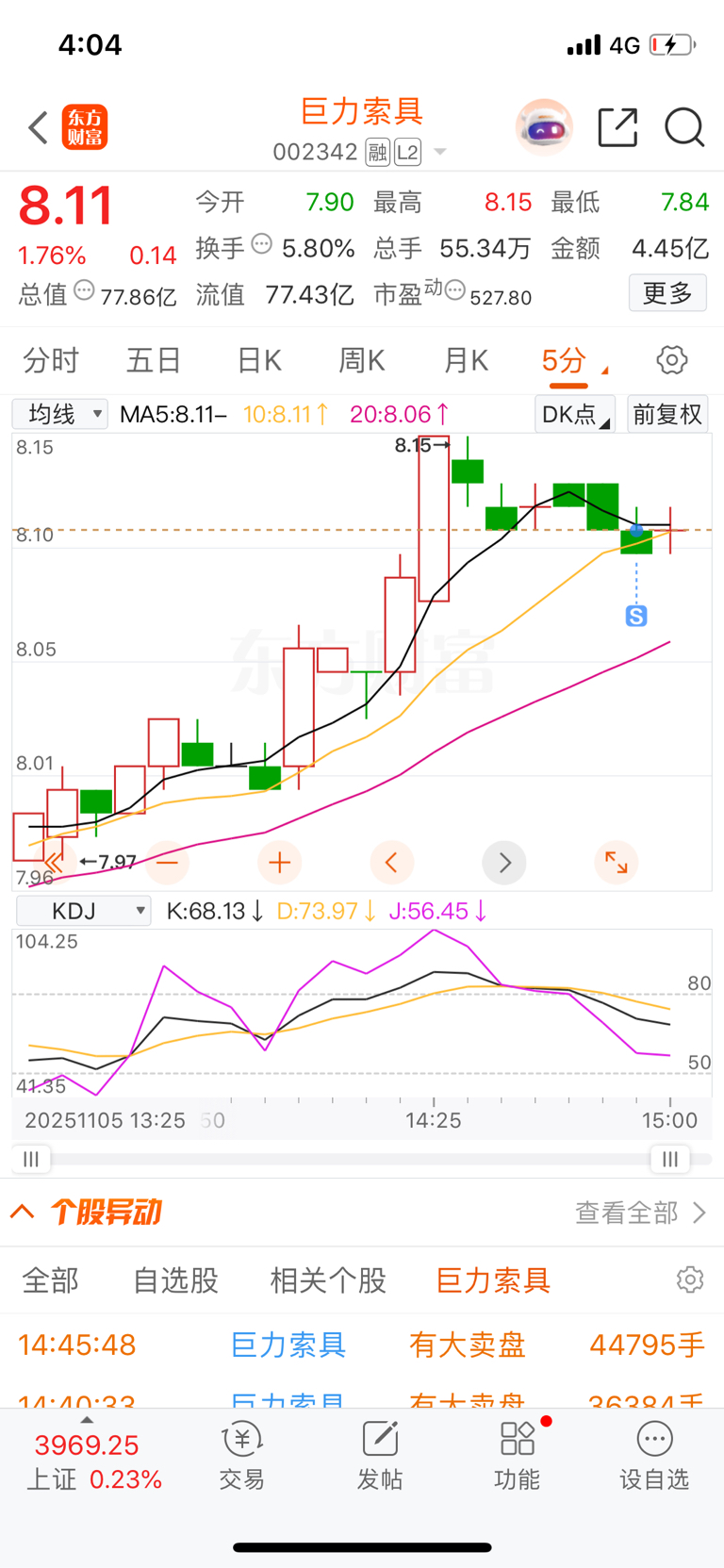Viewport: 724px width, 1568px height.
Task: Open the 5分 period dropdown tab
Action: (574, 361)
